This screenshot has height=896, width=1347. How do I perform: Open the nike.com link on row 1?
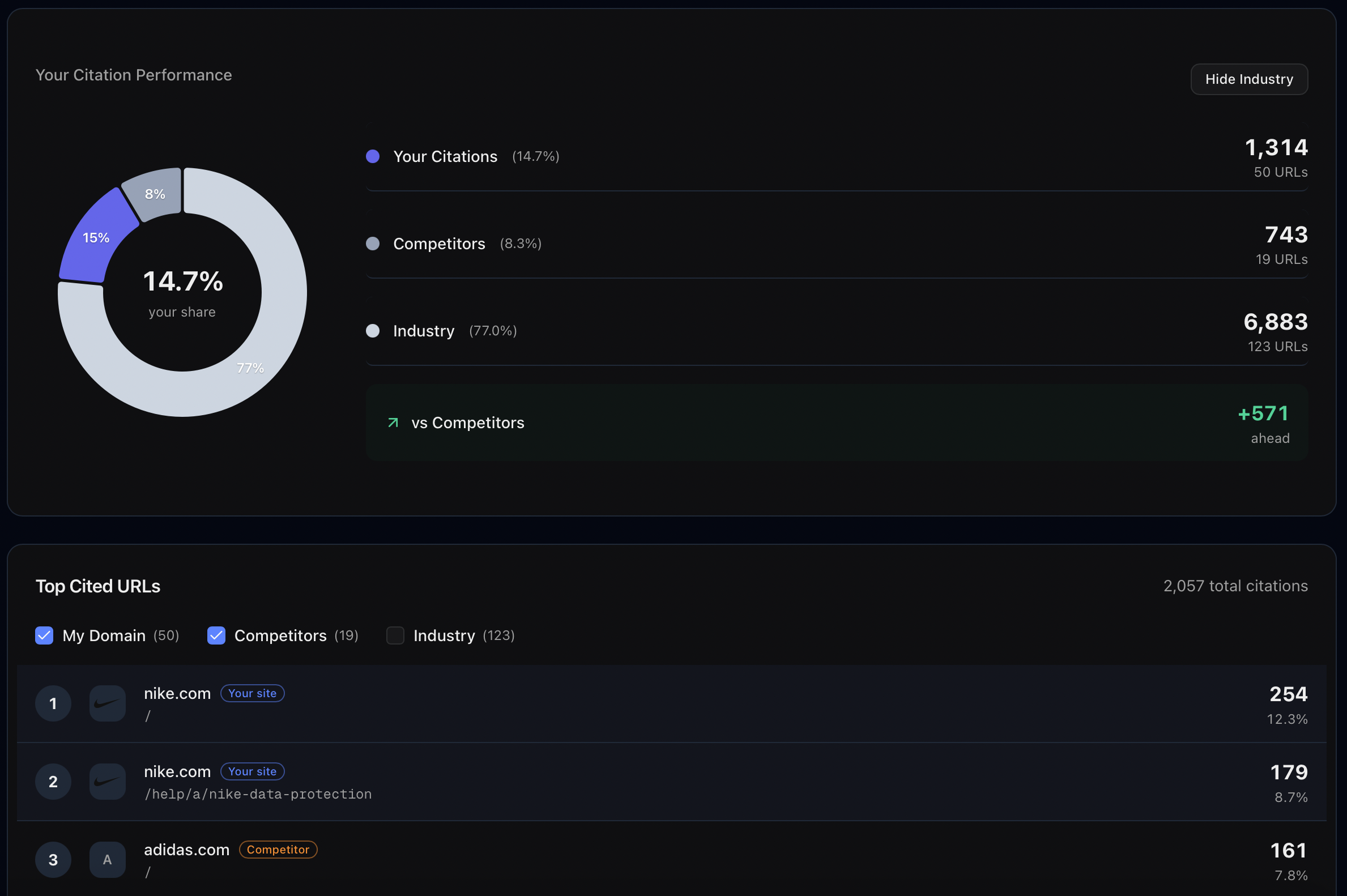[x=177, y=693]
